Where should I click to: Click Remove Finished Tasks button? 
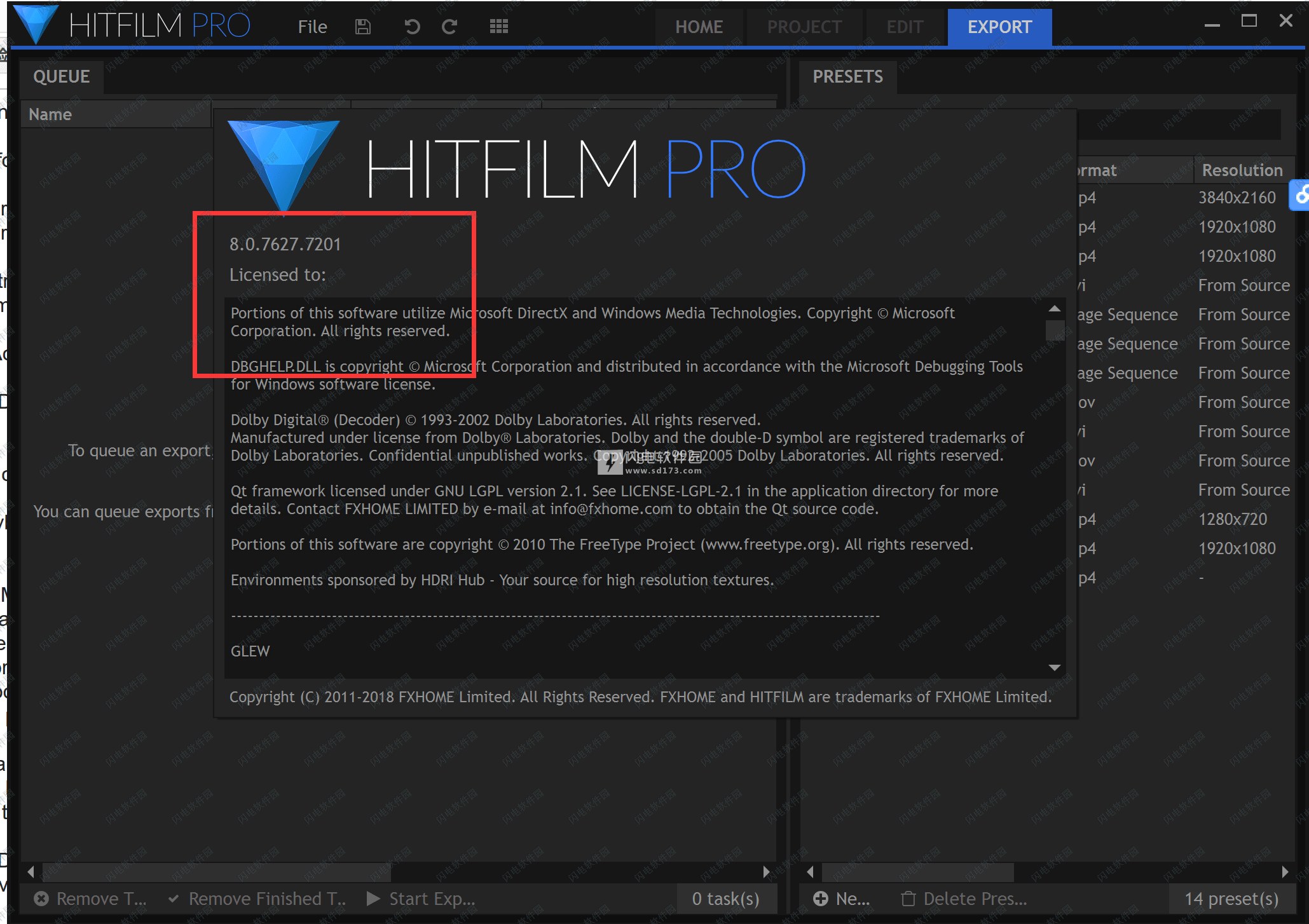pyautogui.click(x=257, y=899)
